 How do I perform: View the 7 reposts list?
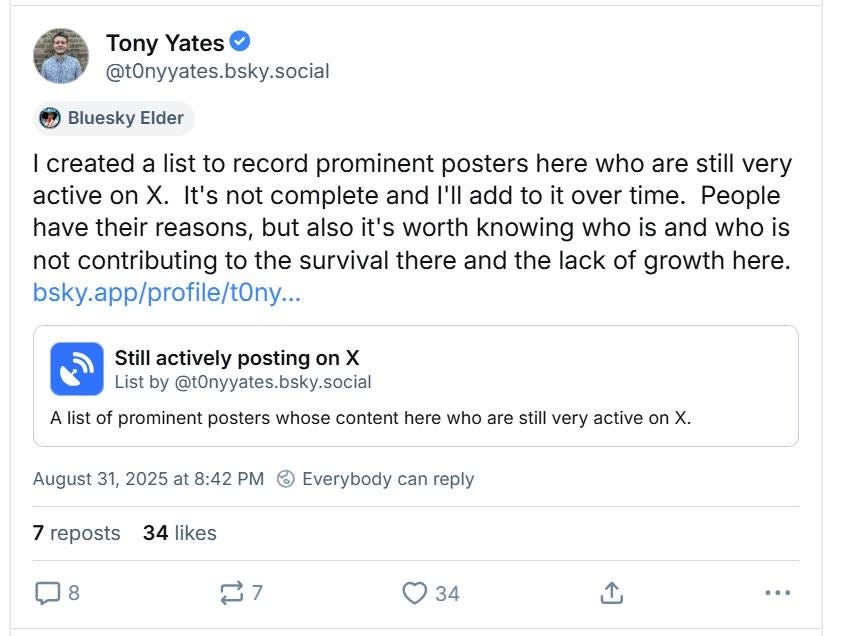tap(76, 533)
